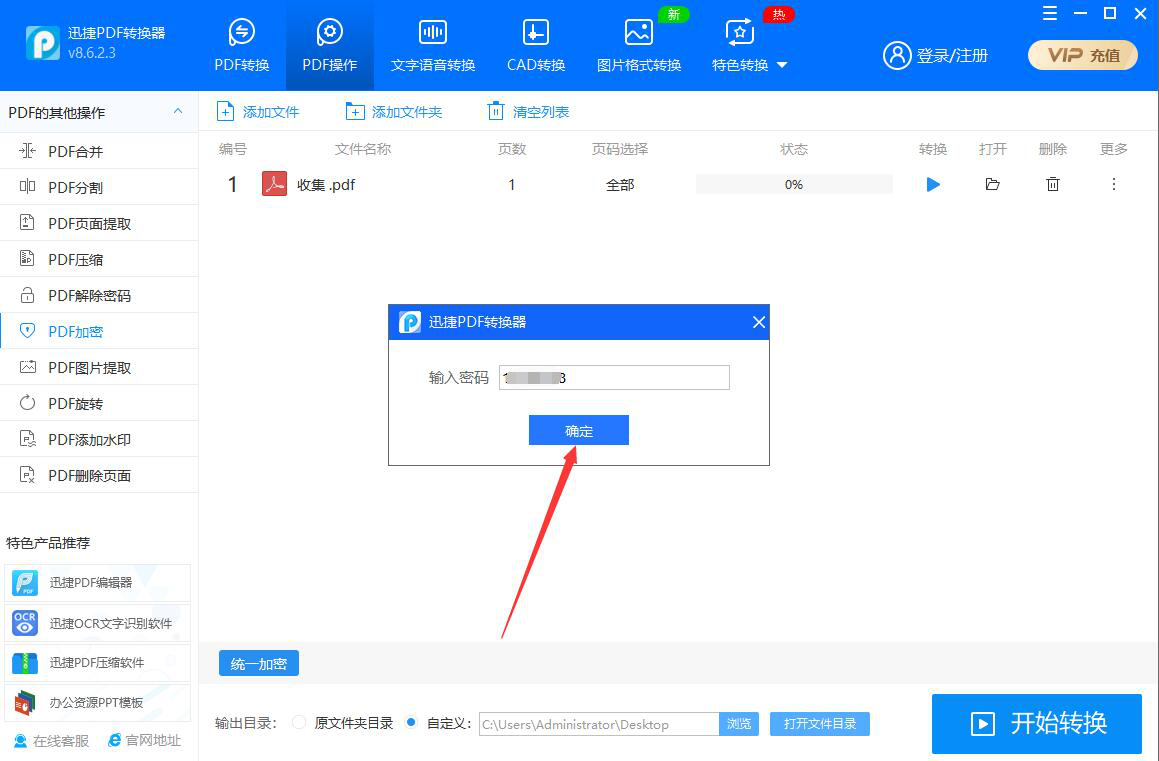Screen dimensions: 1159x761
Task: Click 清空列表 toolbar button
Action: click(528, 112)
